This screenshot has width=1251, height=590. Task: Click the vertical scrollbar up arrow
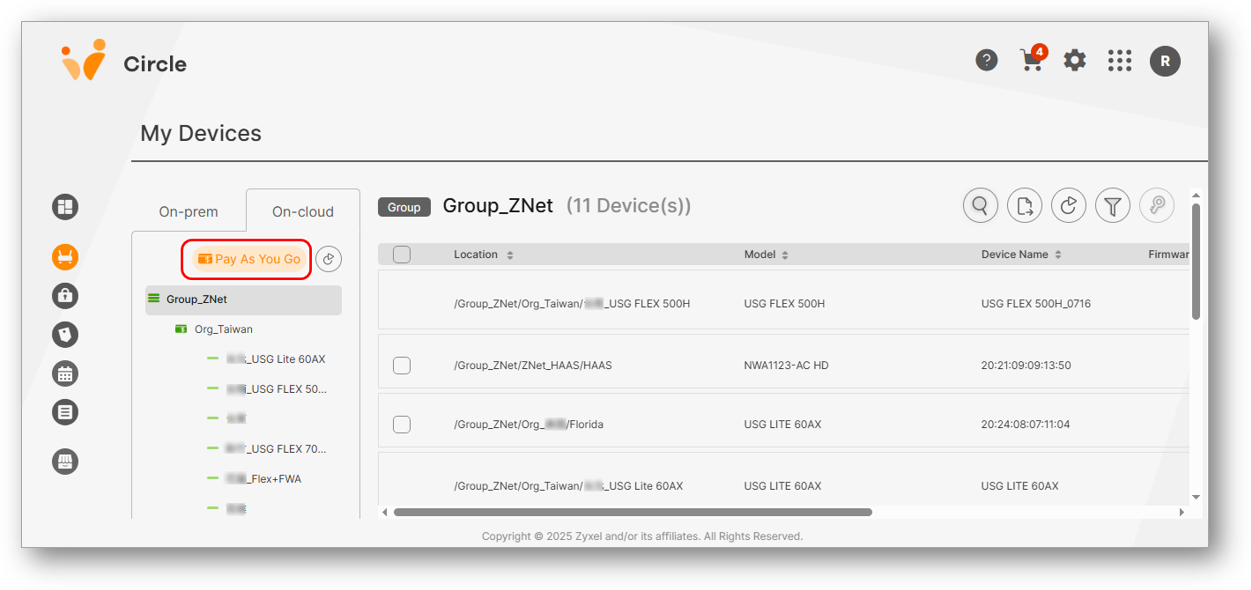pos(1196,196)
